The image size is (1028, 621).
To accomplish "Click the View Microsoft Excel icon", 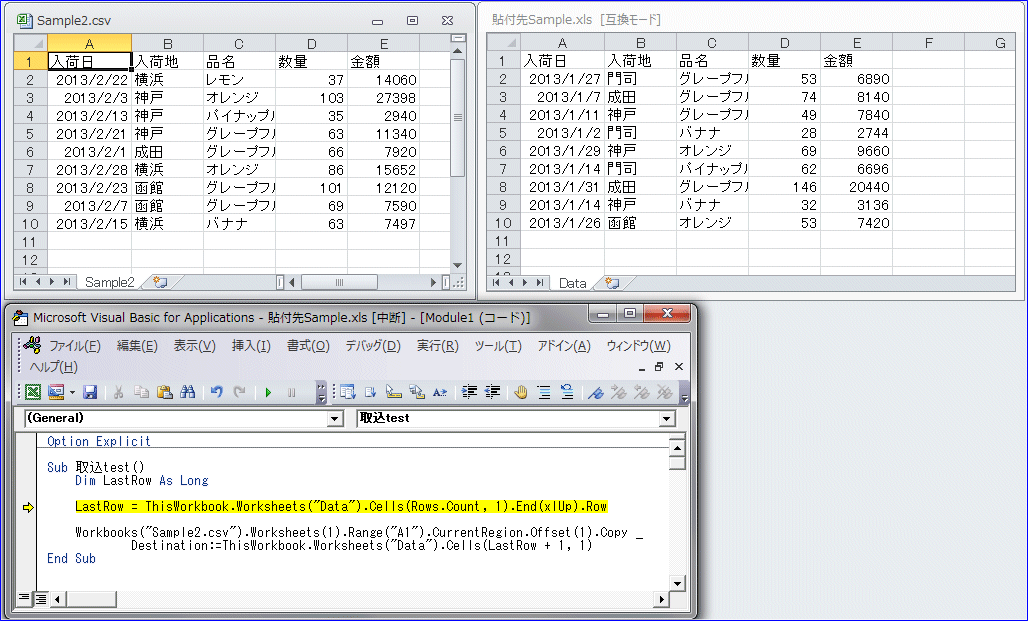I will [33, 393].
